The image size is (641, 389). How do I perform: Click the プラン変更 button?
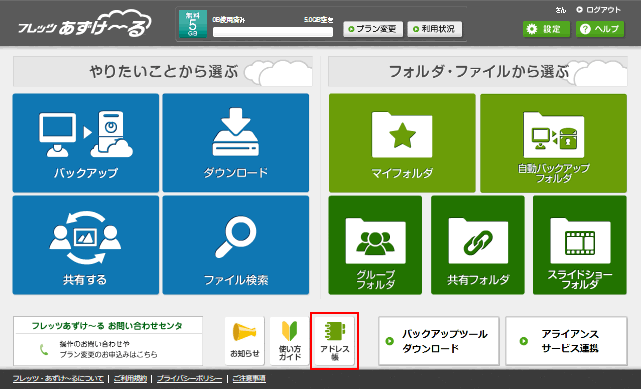[x=373, y=29]
